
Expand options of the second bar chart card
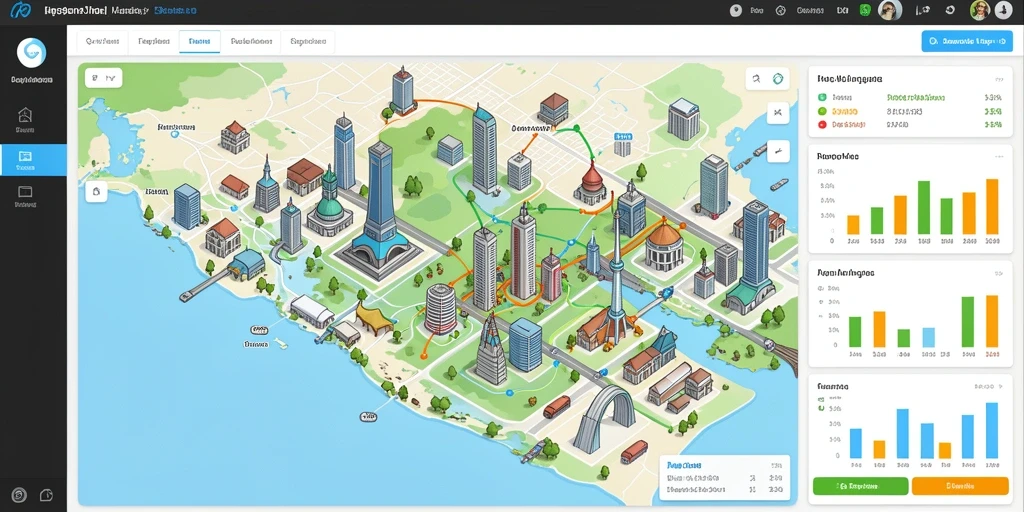[x=998, y=274]
